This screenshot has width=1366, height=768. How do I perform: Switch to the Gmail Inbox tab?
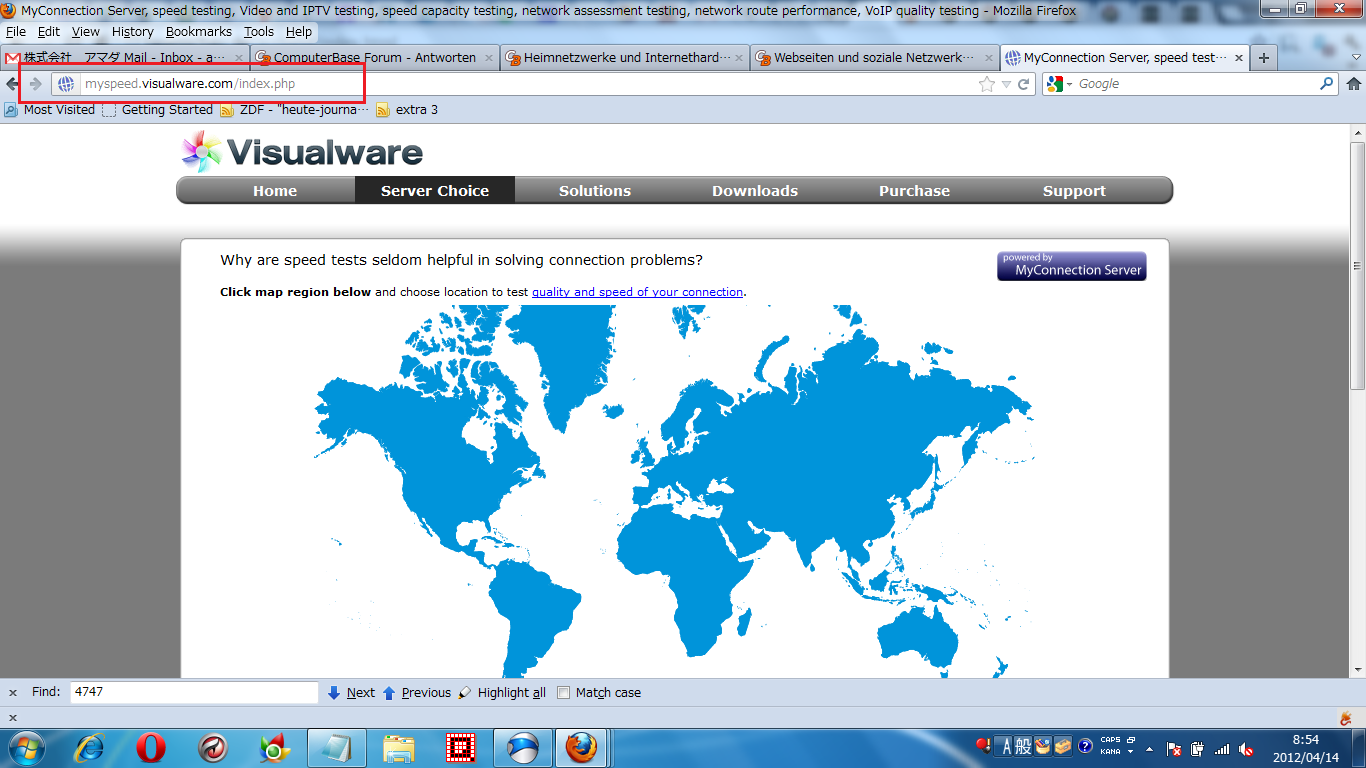[125, 58]
